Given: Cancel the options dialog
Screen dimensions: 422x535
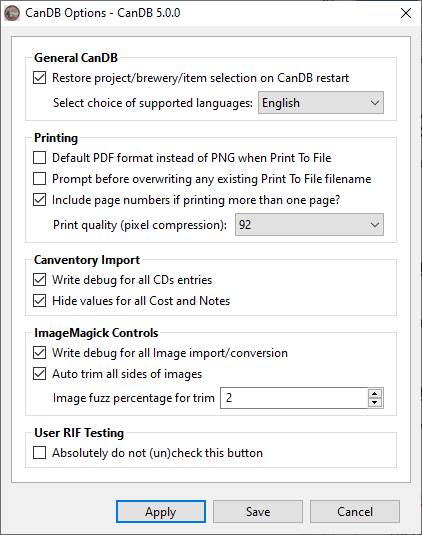Looking at the screenshot, I should point(355,511).
